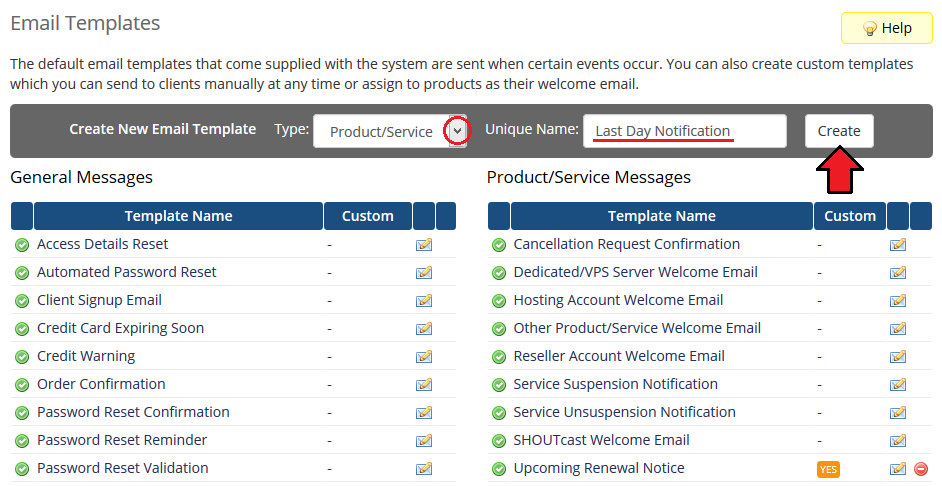Open the Hosting Account Welcome Email template
This screenshot has width=942, height=486.
click(x=618, y=300)
